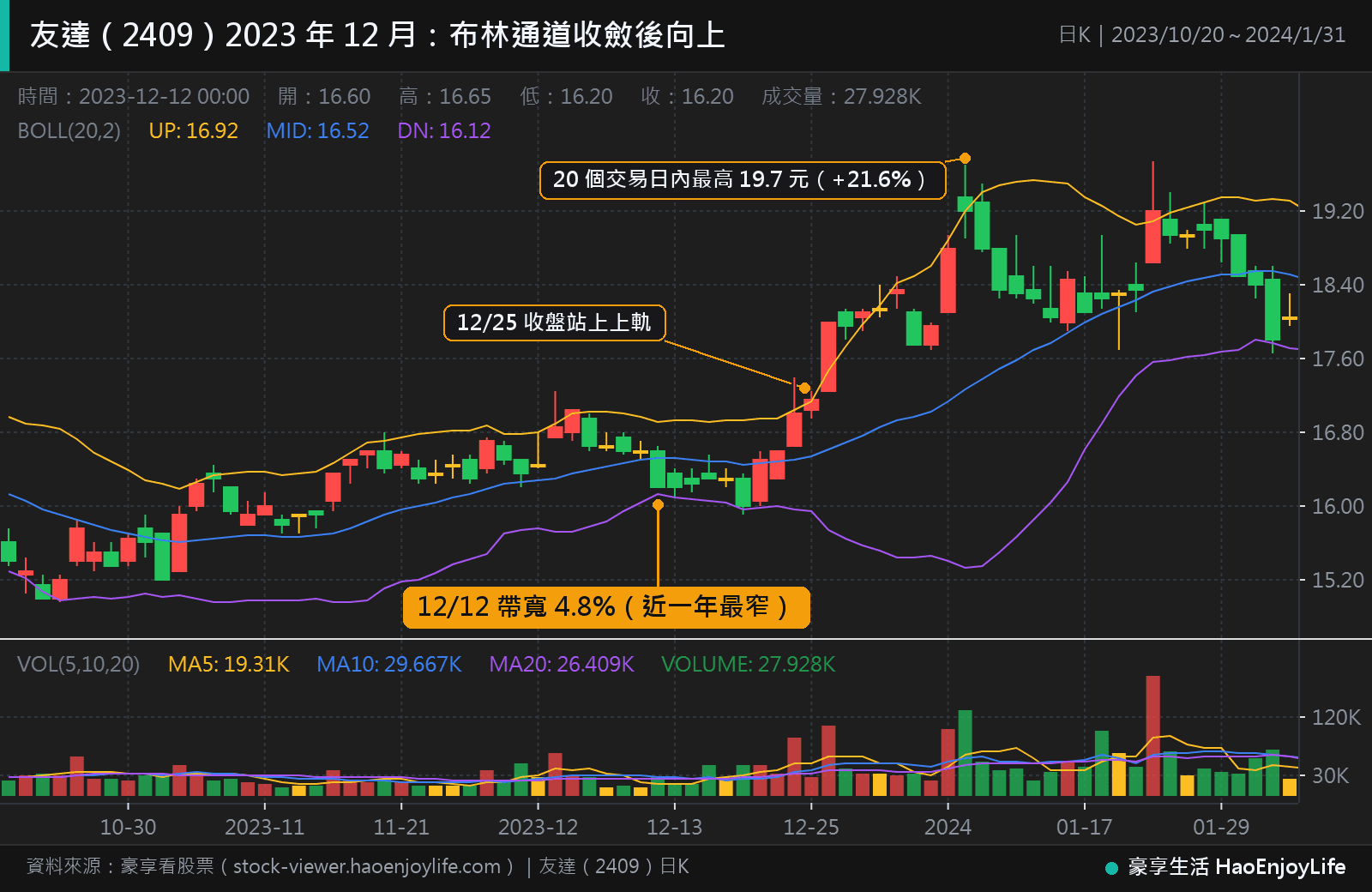This screenshot has height=892, width=1372.
Task: Click the 16.00 price axis label
Action: click(1338, 506)
